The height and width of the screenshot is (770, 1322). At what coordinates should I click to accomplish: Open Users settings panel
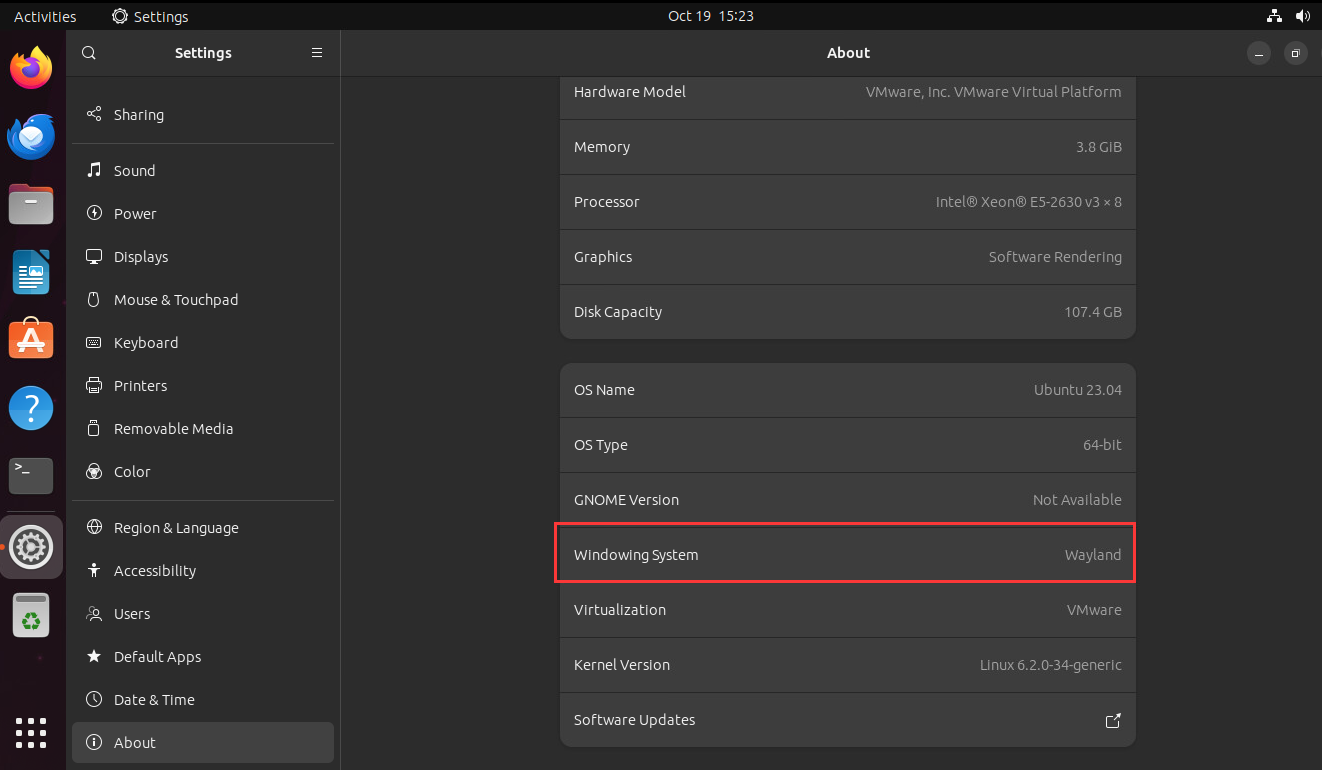[203, 613]
